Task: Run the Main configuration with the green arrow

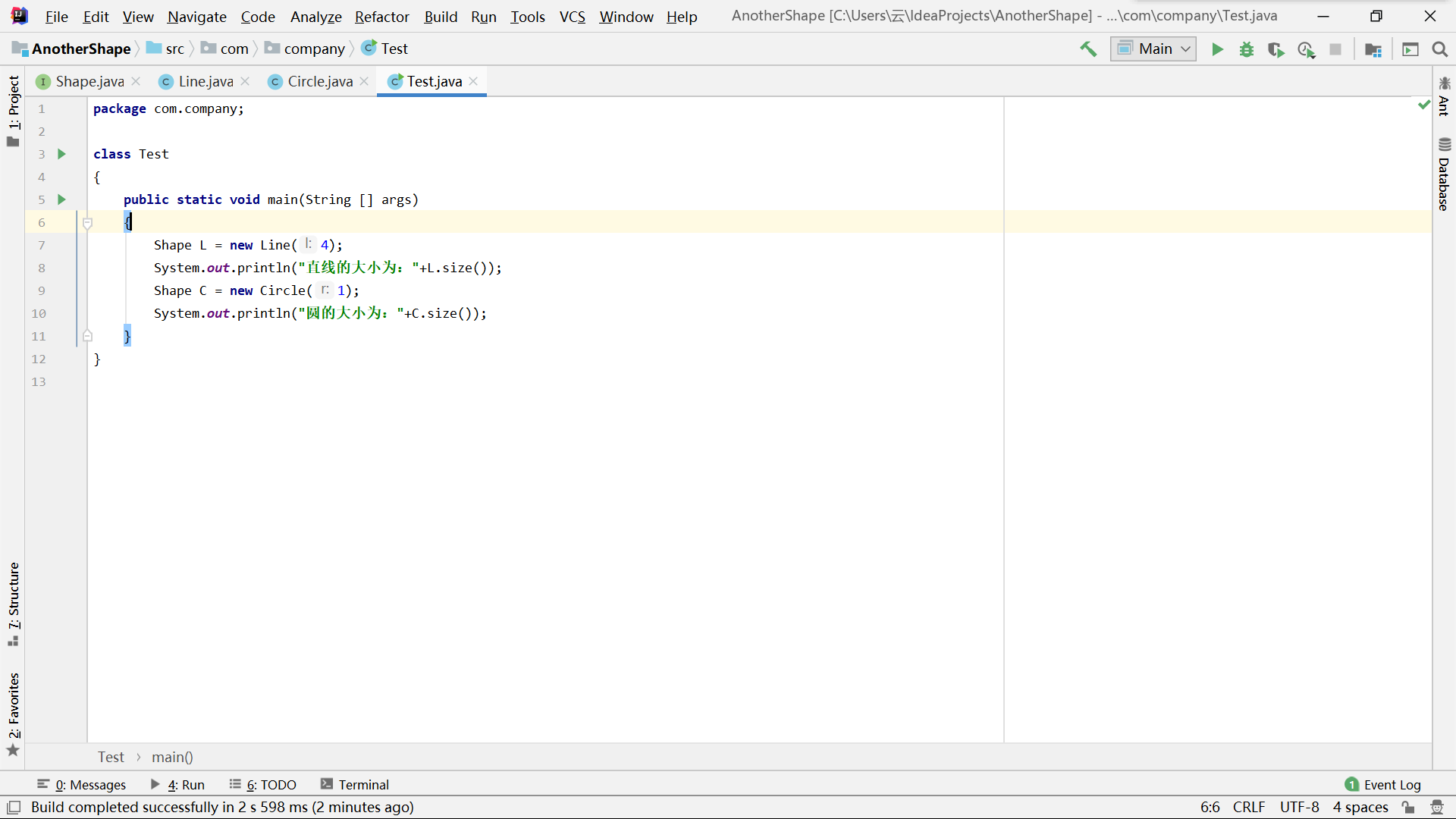Action: [x=1217, y=49]
